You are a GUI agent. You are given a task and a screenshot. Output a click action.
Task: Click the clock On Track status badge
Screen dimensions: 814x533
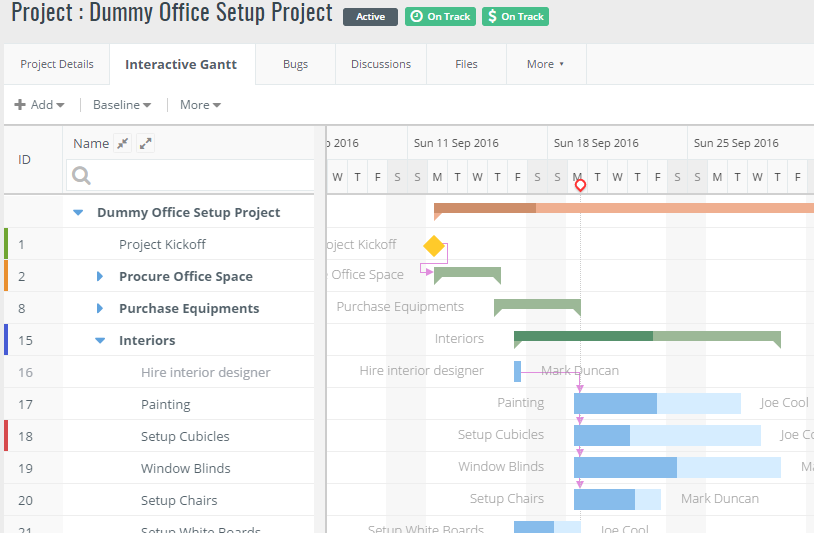tap(440, 17)
